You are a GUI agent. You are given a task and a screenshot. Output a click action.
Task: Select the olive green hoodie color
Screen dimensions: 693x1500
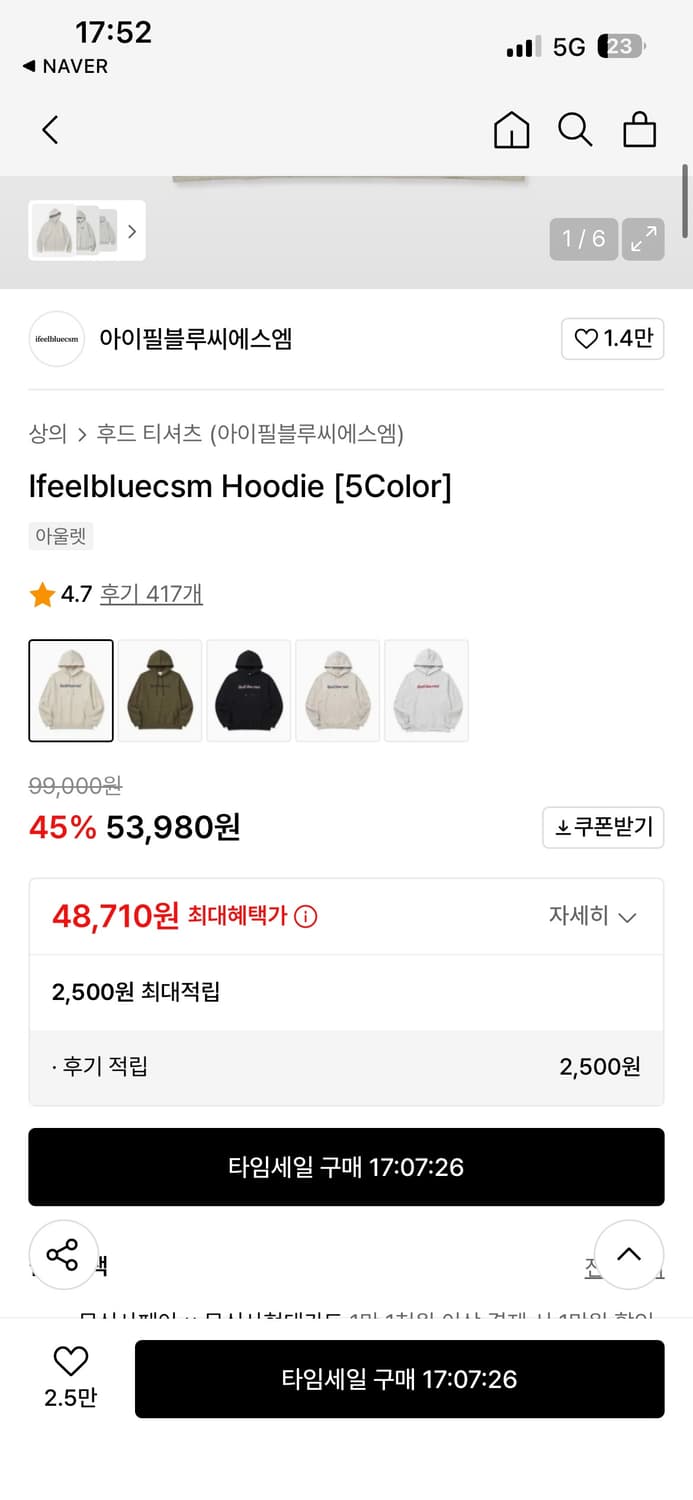tap(160, 690)
